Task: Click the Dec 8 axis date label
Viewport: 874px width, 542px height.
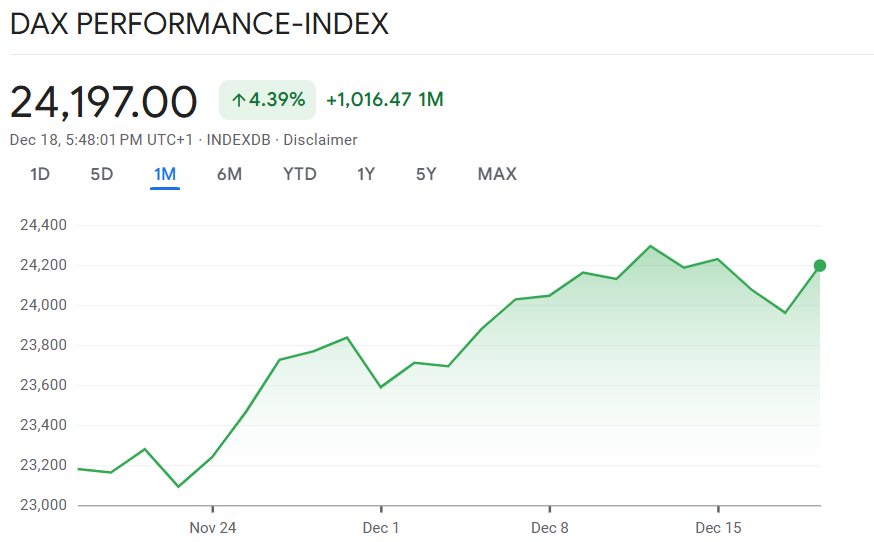Action: click(x=550, y=527)
